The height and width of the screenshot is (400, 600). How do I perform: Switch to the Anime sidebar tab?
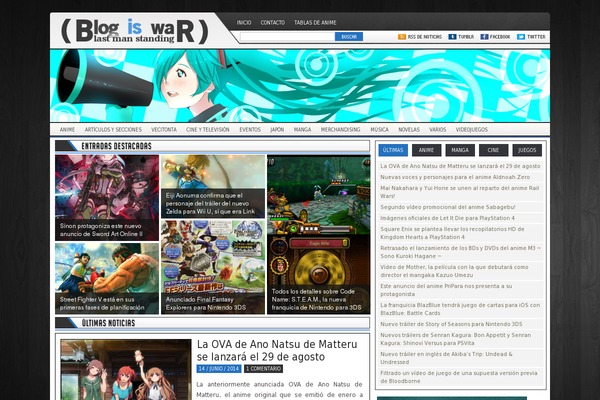coord(426,150)
